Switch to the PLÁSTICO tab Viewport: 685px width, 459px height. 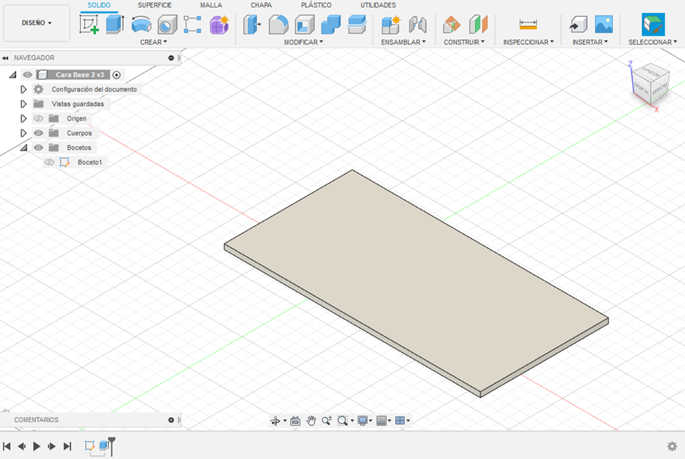tap(316, 5)
